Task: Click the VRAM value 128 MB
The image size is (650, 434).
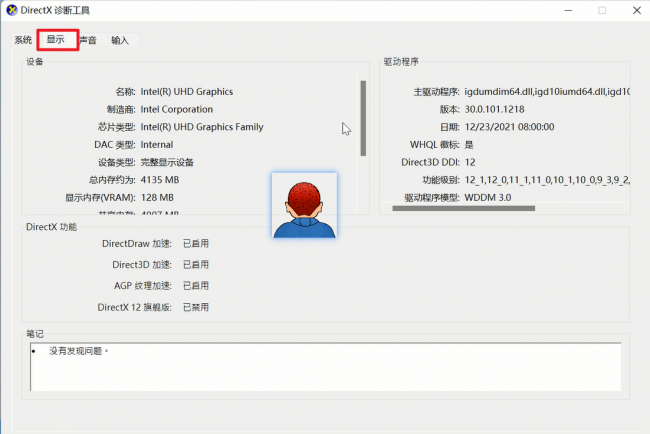Action: (x=157, y=197)
